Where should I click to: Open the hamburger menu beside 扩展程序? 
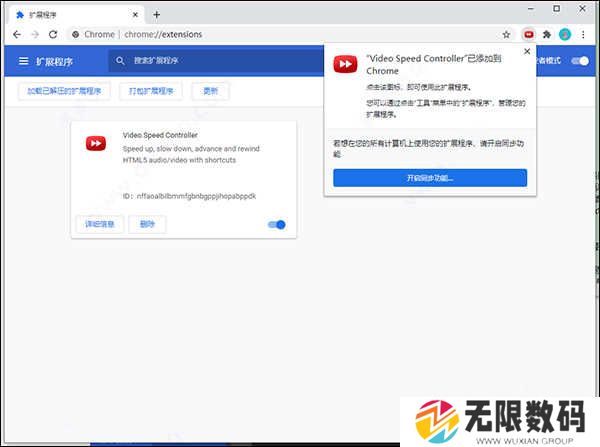click(24, 61)
